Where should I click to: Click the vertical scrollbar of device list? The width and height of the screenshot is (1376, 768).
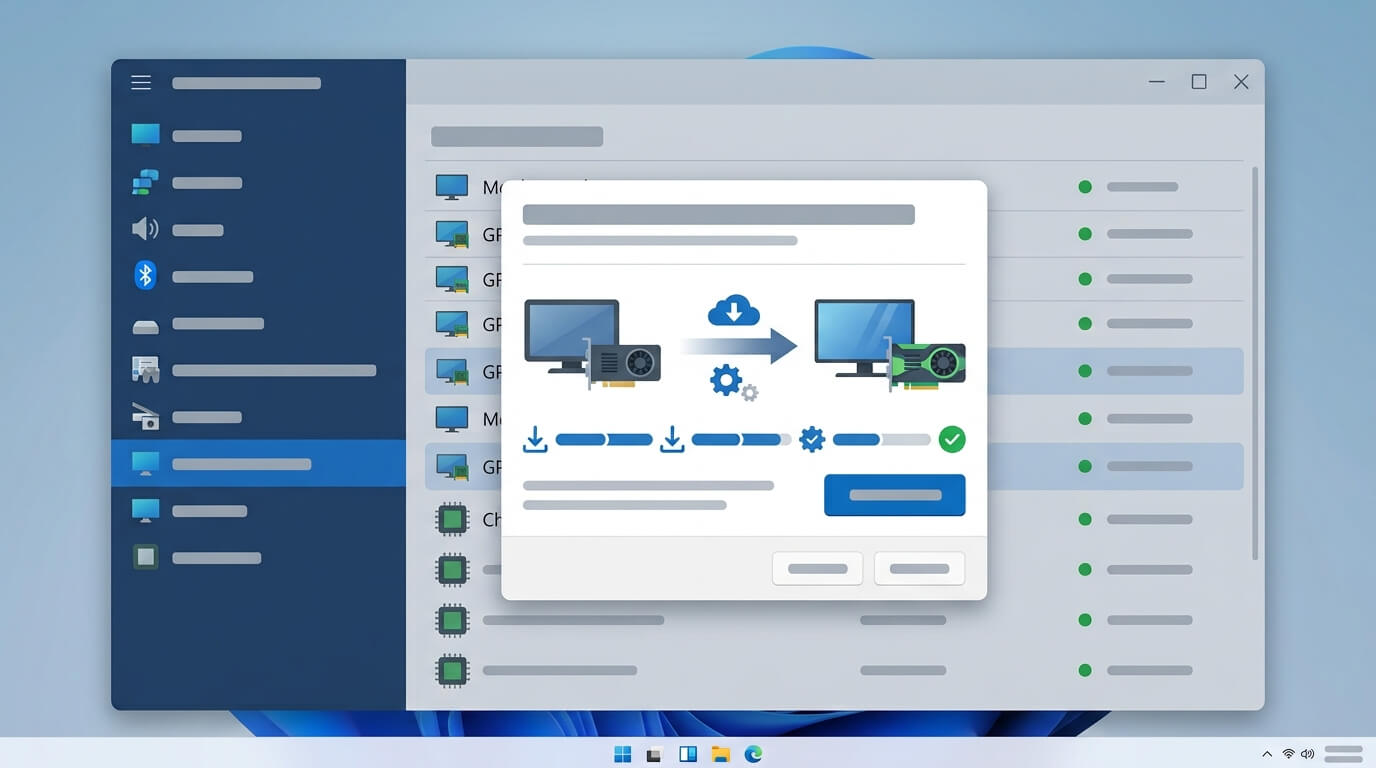click(x=1255, y=363)
